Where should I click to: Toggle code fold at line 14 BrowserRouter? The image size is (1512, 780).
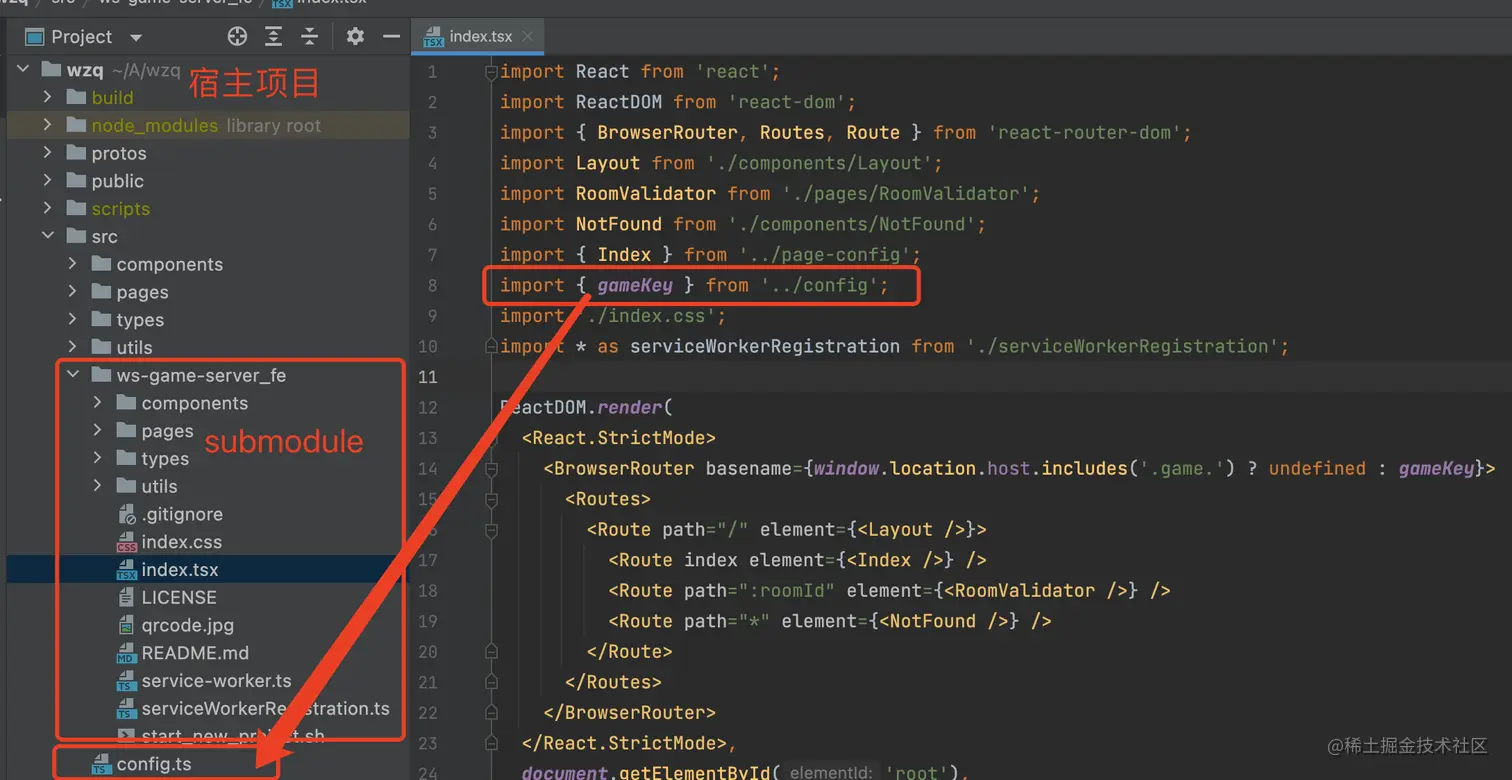pyautogui.click(x=491, y=468)
